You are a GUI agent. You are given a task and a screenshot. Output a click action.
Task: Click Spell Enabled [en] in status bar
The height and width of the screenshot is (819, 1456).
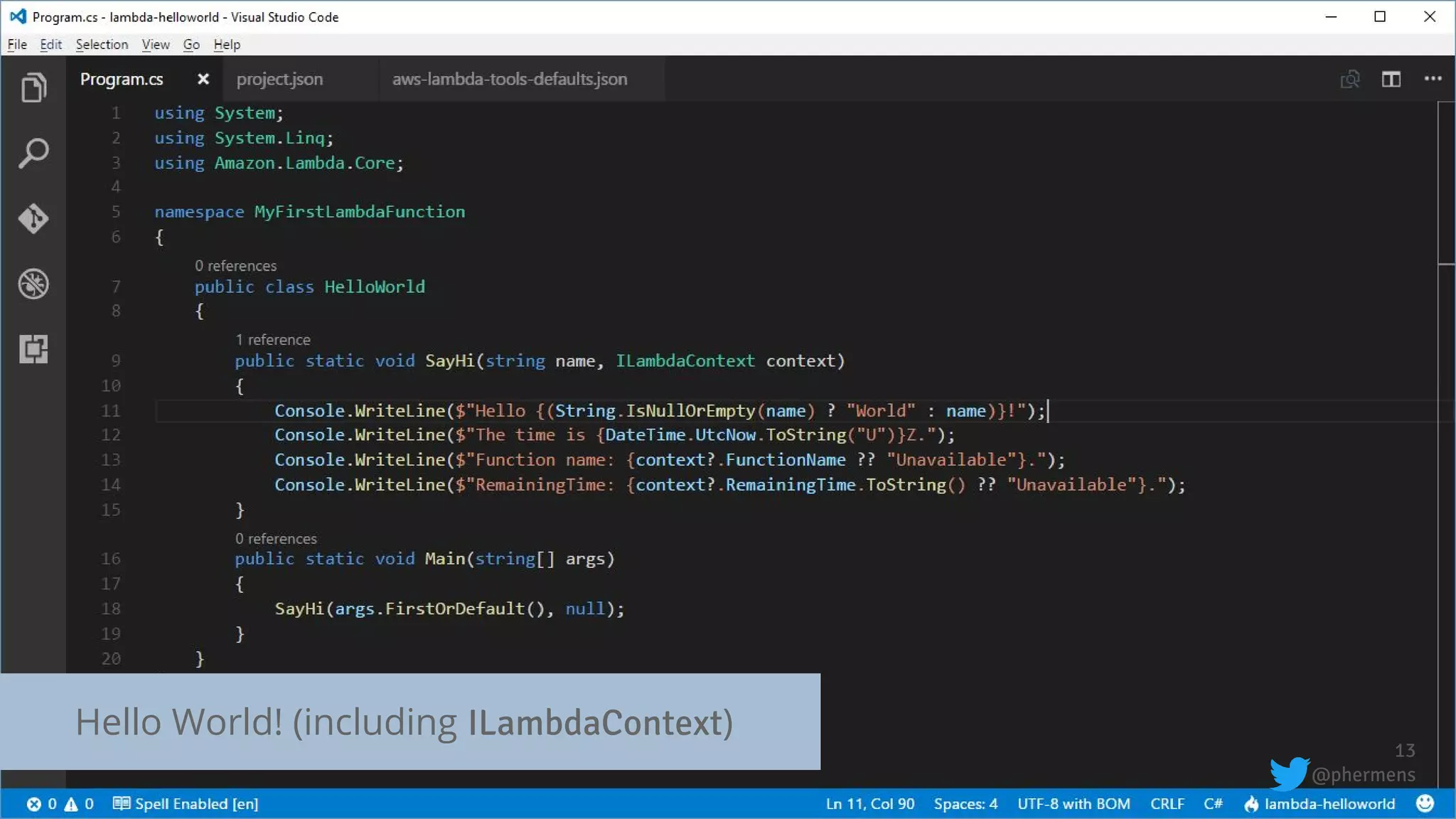click(186, 804)
